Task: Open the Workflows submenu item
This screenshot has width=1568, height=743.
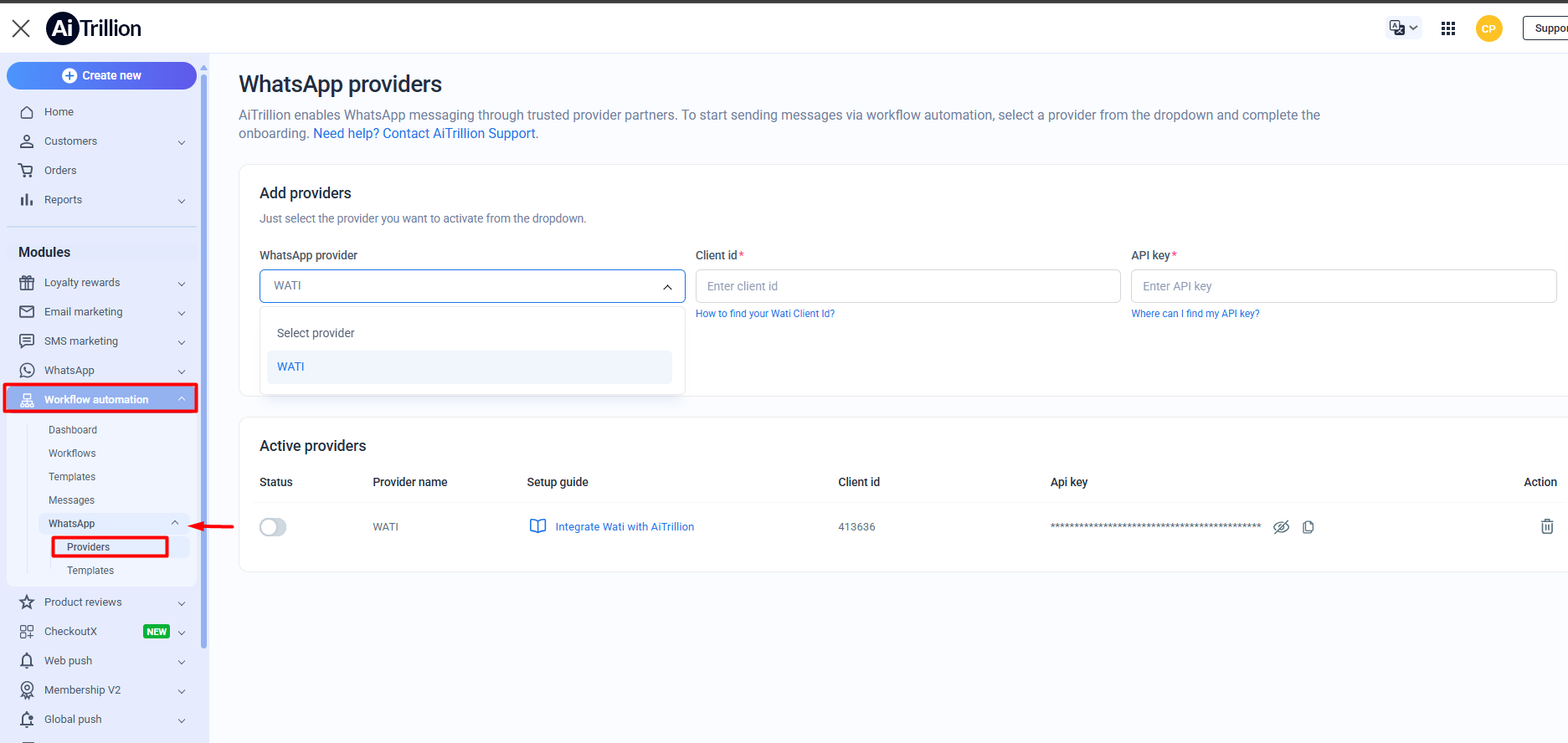Action: pyautogui.click(x=72, y=453)
